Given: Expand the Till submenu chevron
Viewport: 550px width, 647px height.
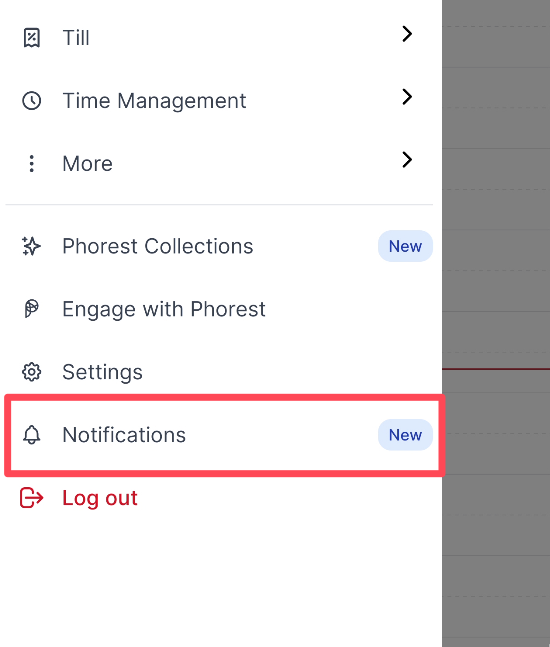Looking at the screenshot, I should point(407,34).
